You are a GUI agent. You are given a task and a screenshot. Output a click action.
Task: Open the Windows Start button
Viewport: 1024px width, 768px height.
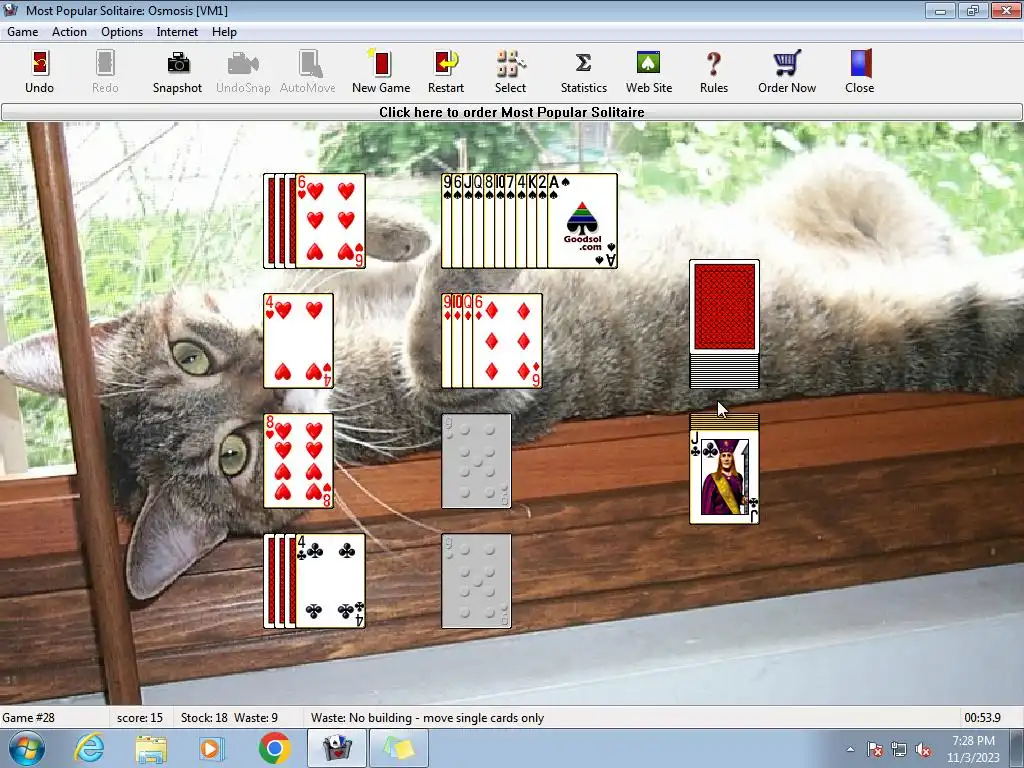27,748
